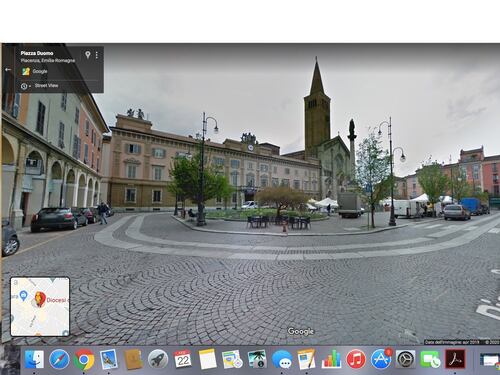The image size is (500, 375).
Task: Click the 'Google' photographer link
Action: [x=40, y=71]
